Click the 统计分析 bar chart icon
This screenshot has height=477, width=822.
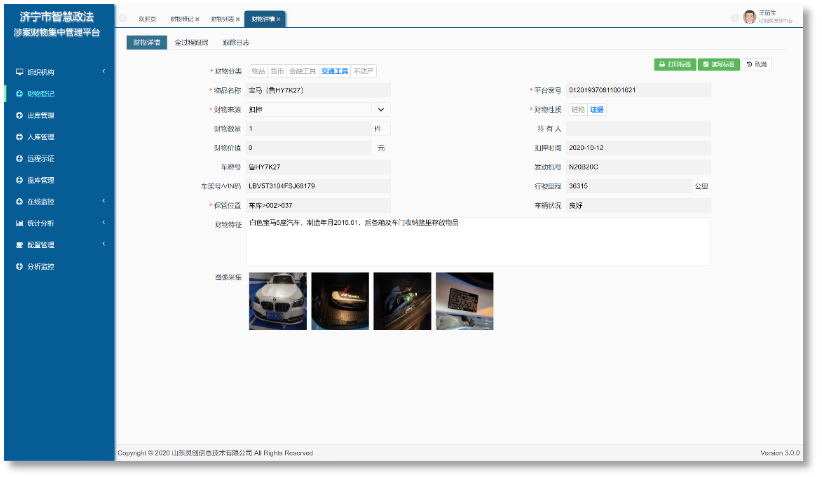click(20, 223)
